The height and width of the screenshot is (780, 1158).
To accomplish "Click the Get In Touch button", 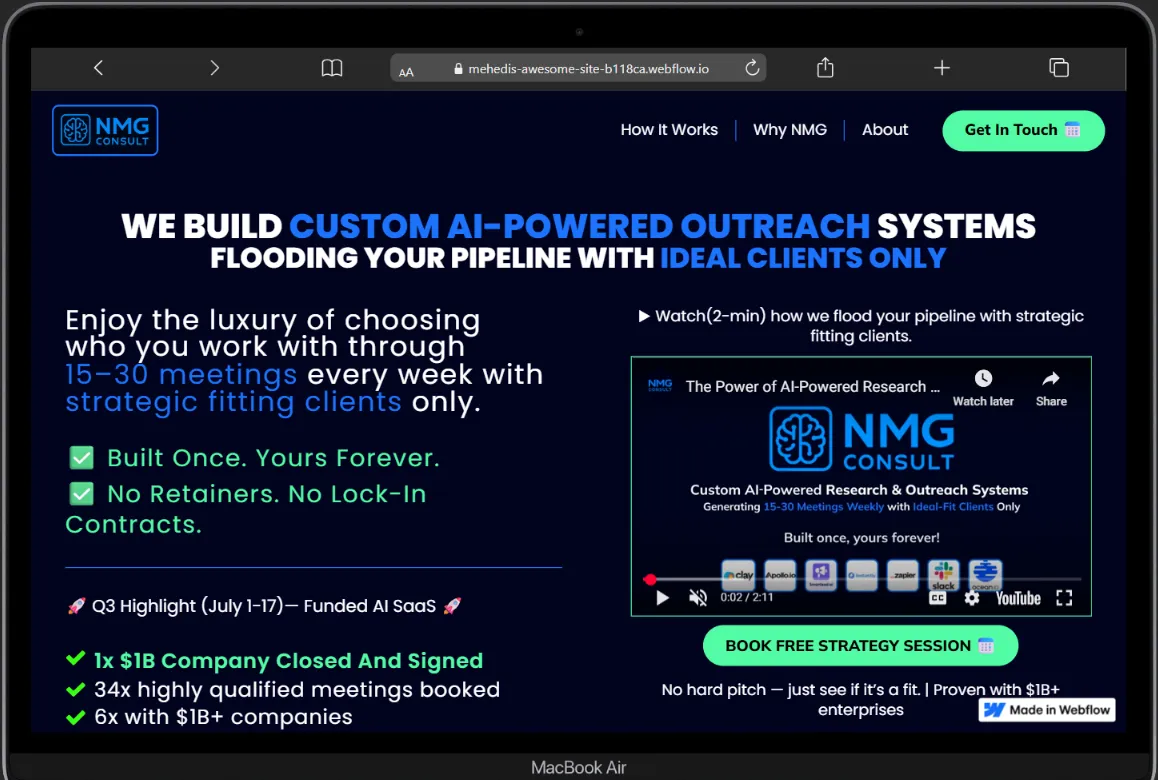I will (x=1022, y=130).
